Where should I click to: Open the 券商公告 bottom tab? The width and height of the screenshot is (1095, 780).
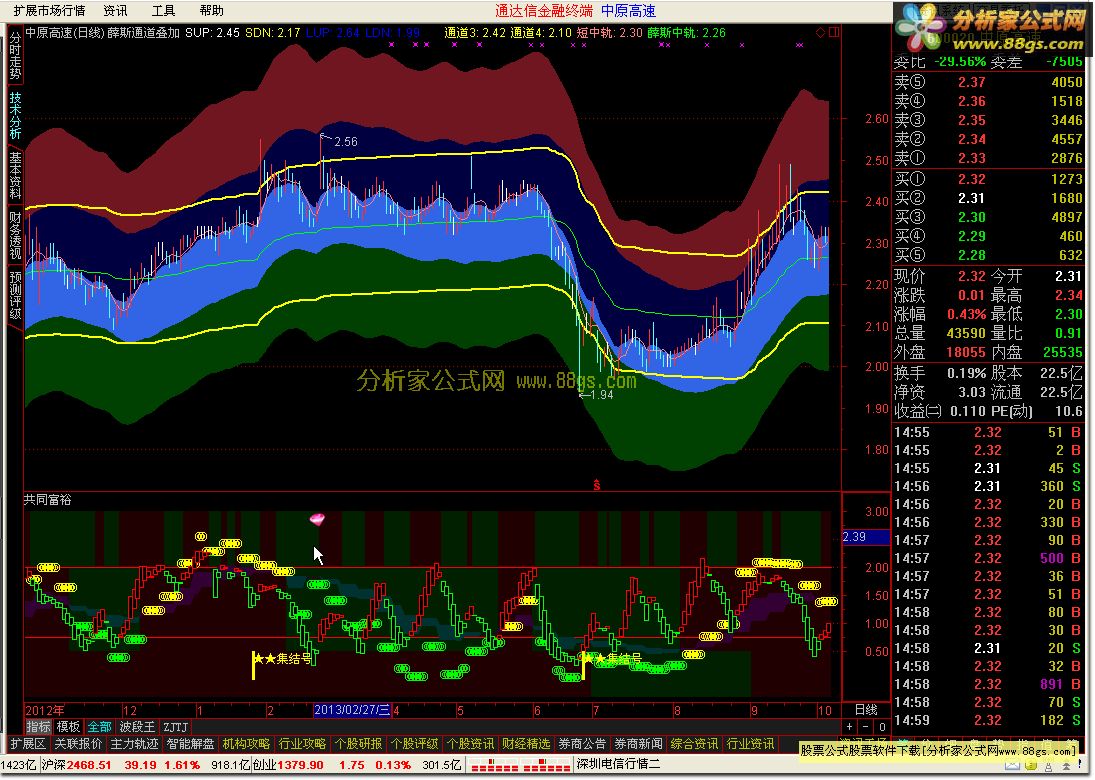(x=582, y=744)
